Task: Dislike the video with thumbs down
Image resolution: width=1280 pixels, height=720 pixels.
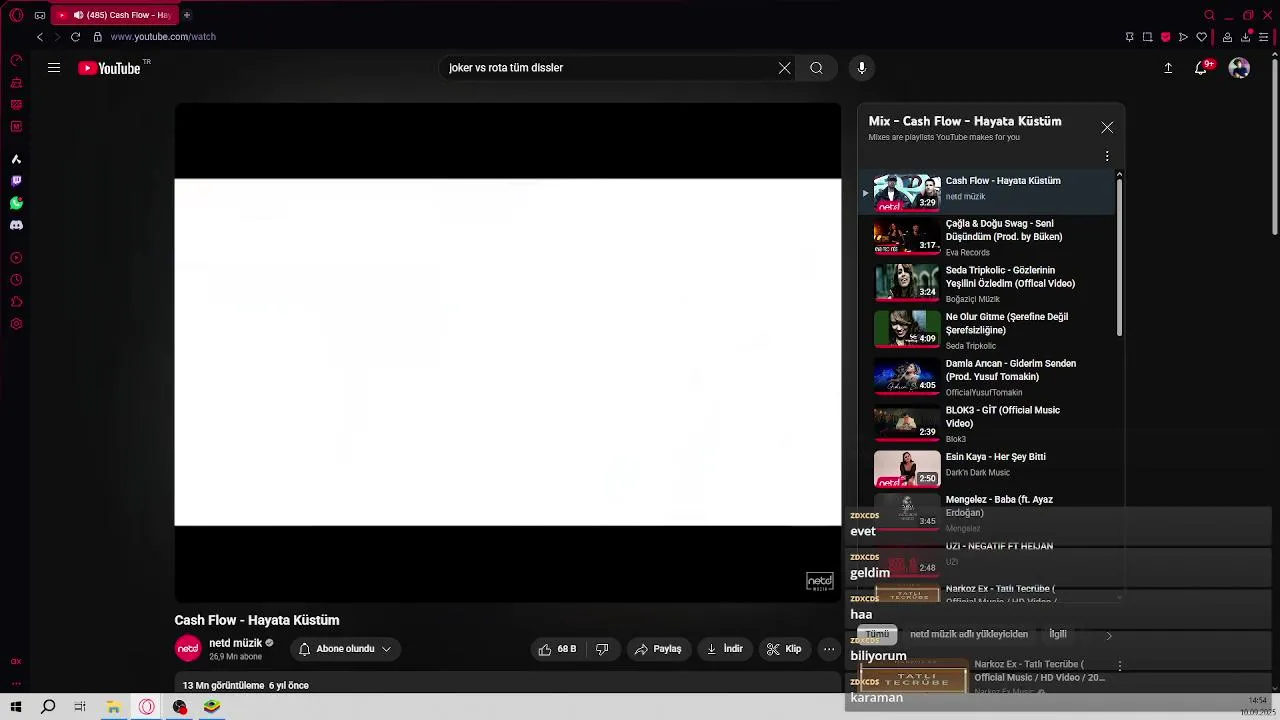Action: click(x=602, y=649)
